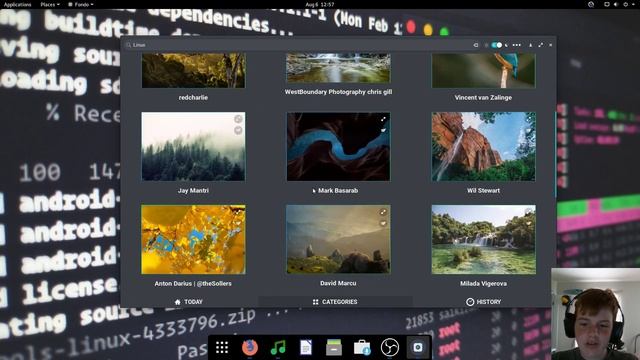Open the redcharlie author link

(193, 98)
